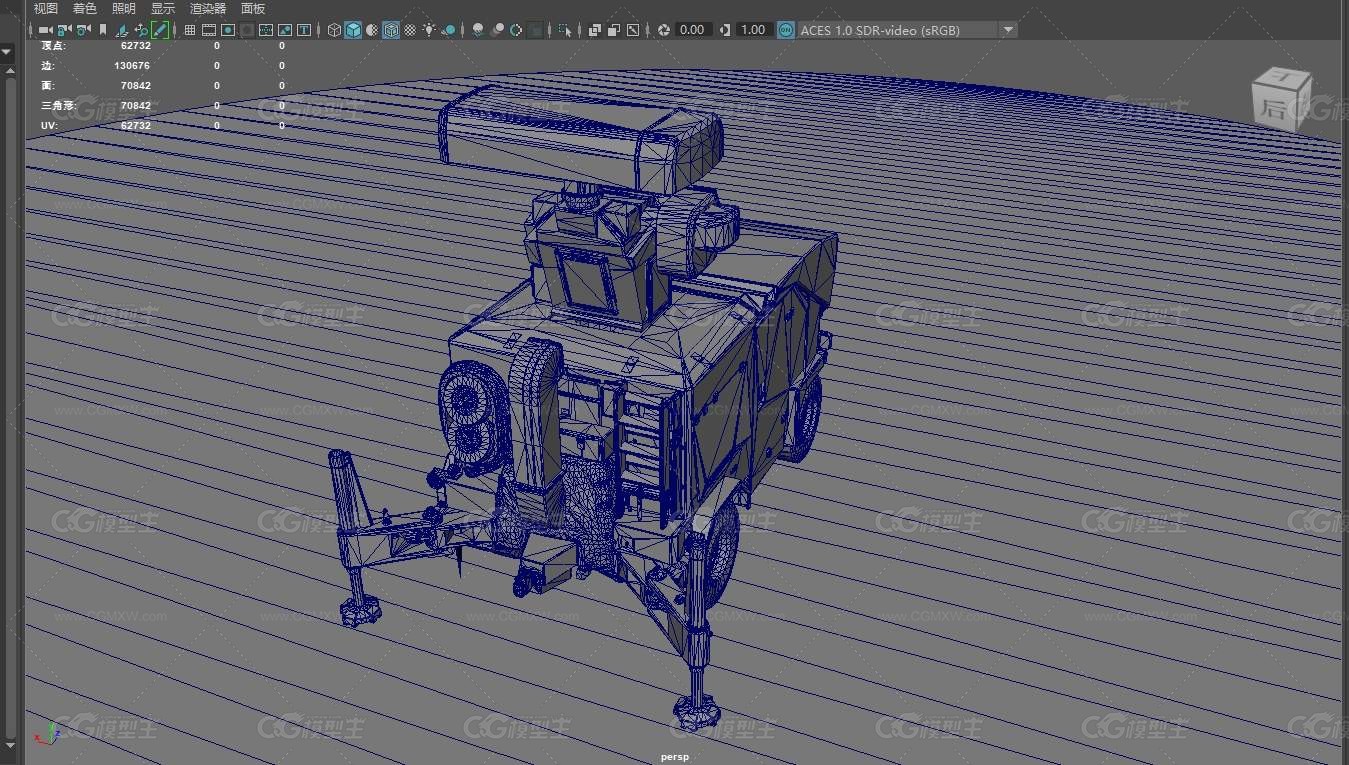The width and height of the screenshot is (1349, 765).
Task: Click the Depth of Field icon
Action: tap(535, 30)
